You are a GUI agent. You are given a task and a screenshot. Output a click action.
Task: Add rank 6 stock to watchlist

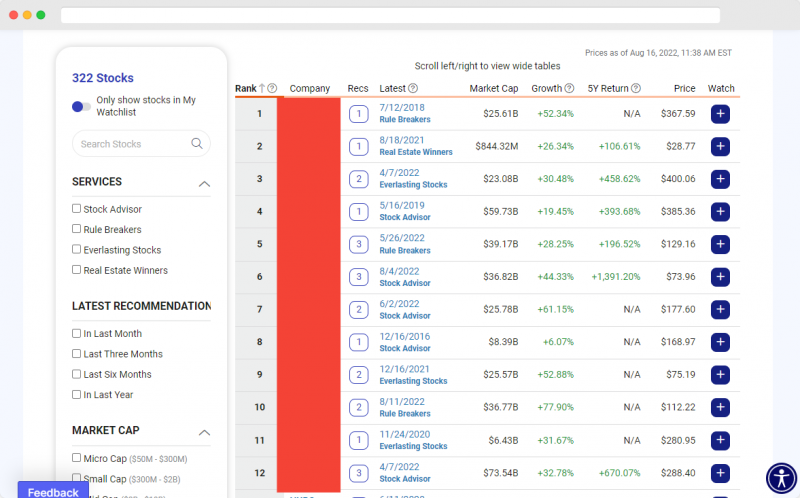720,277
